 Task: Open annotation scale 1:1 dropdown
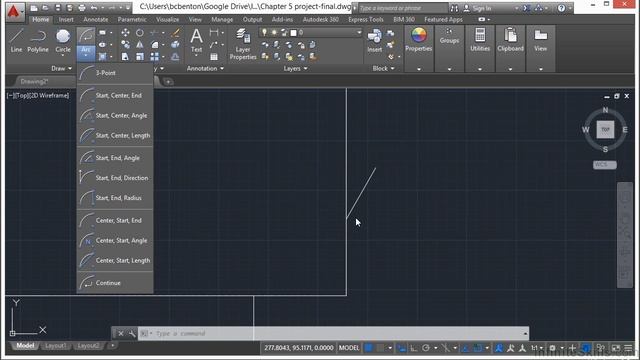tap(536, 348)
